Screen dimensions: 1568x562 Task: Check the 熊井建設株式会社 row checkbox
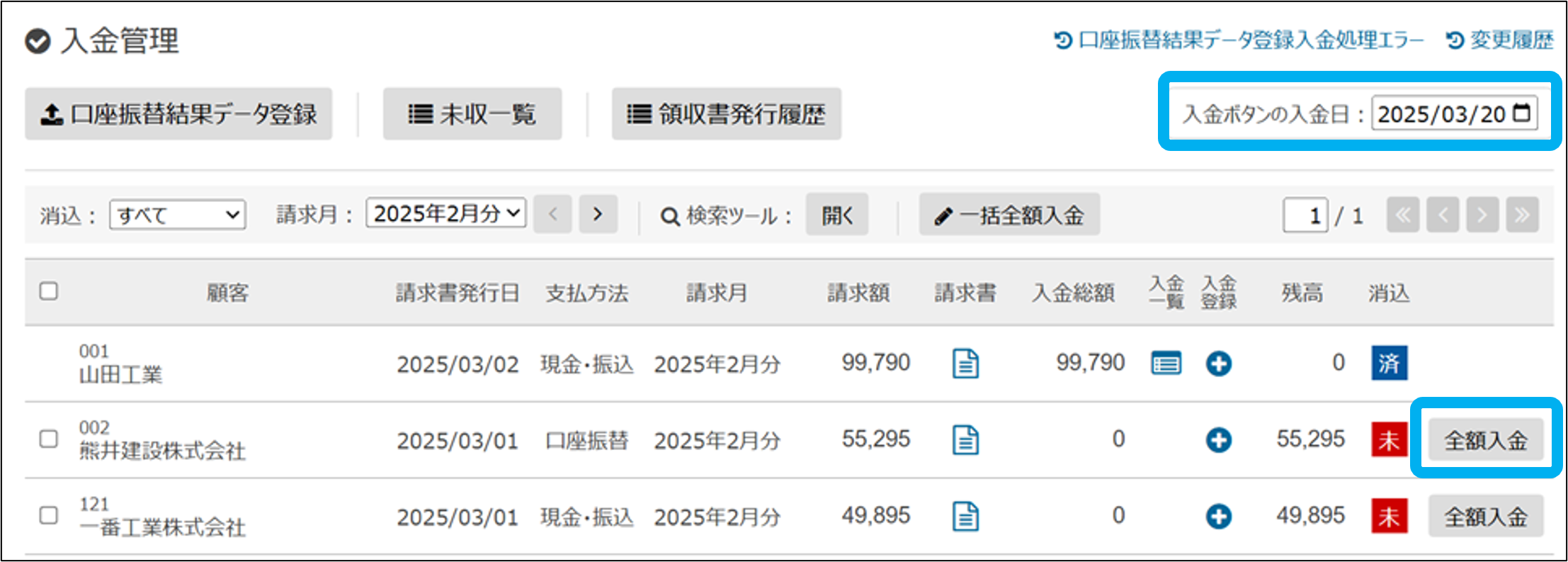point(49,439)
